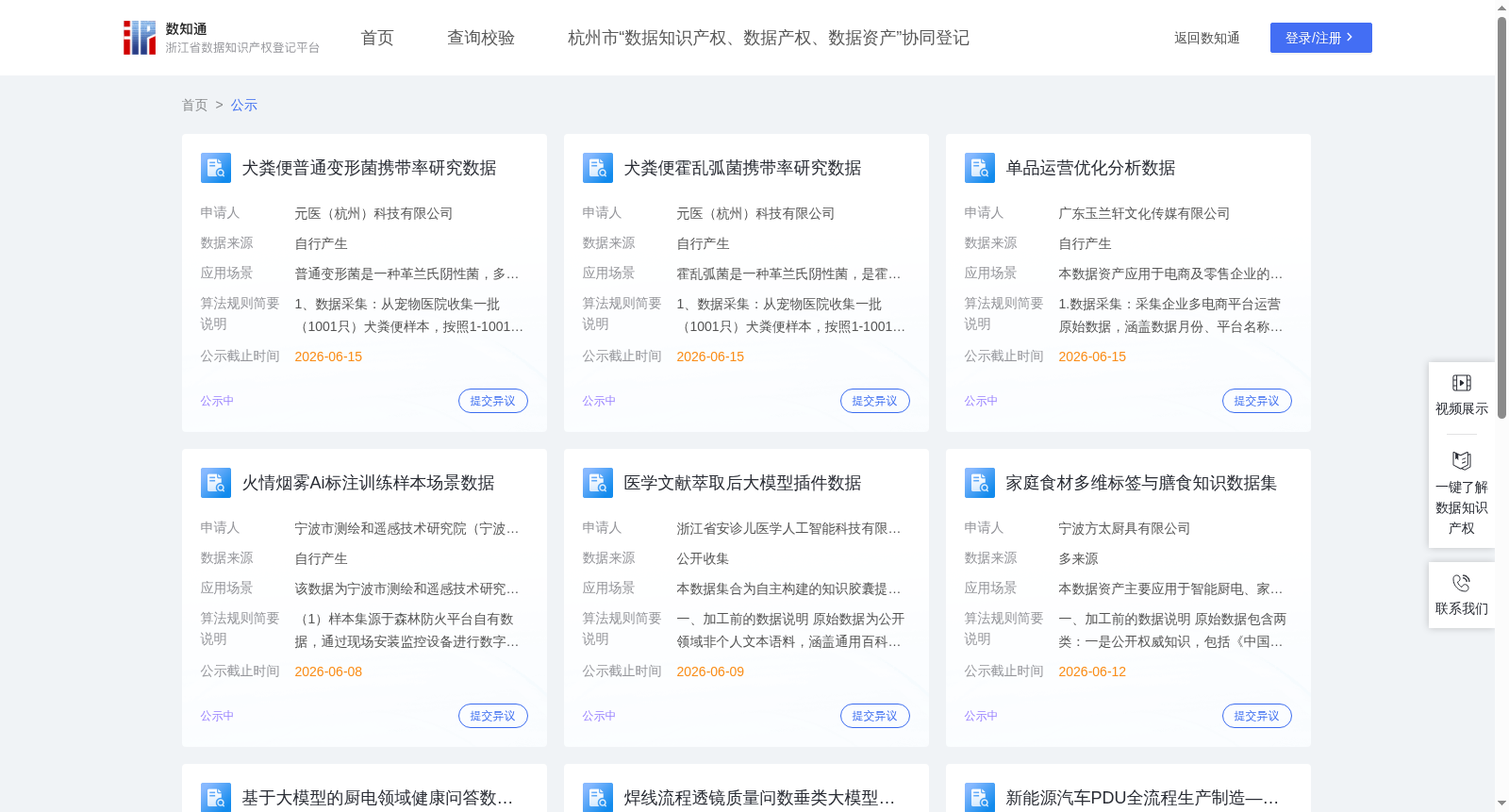Open title 家庭食材多维标签与膳食知识数据集
The height and width of the screenshot is (812, 1509).
click(x=1141, y=483)
